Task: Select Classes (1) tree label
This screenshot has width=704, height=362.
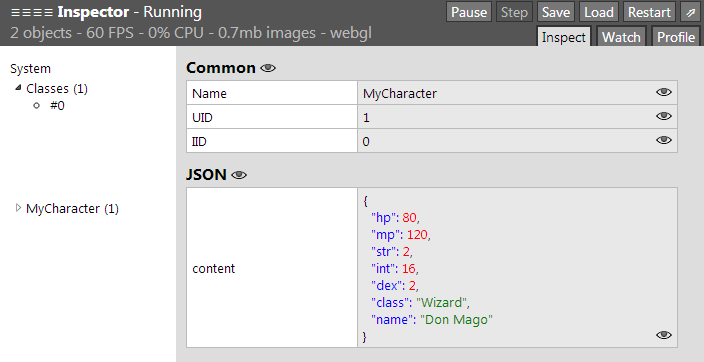Action: [x=57, y=88]
